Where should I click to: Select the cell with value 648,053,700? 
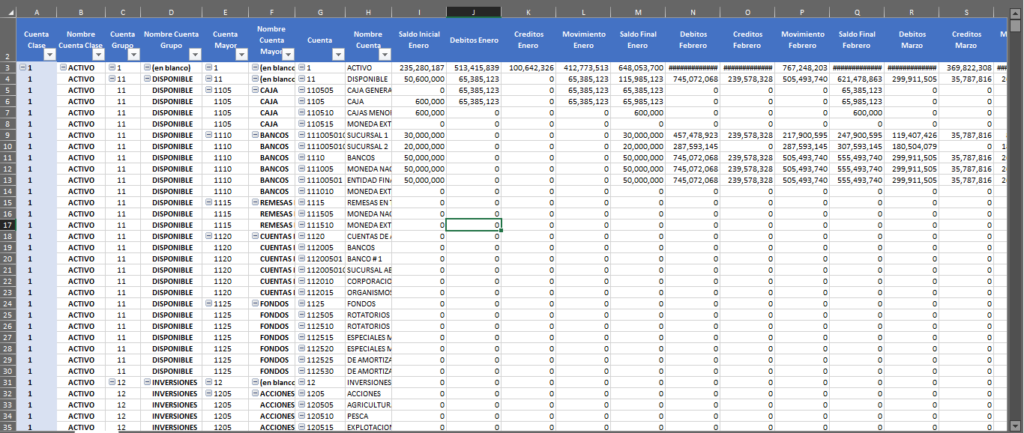pos(638,68)
